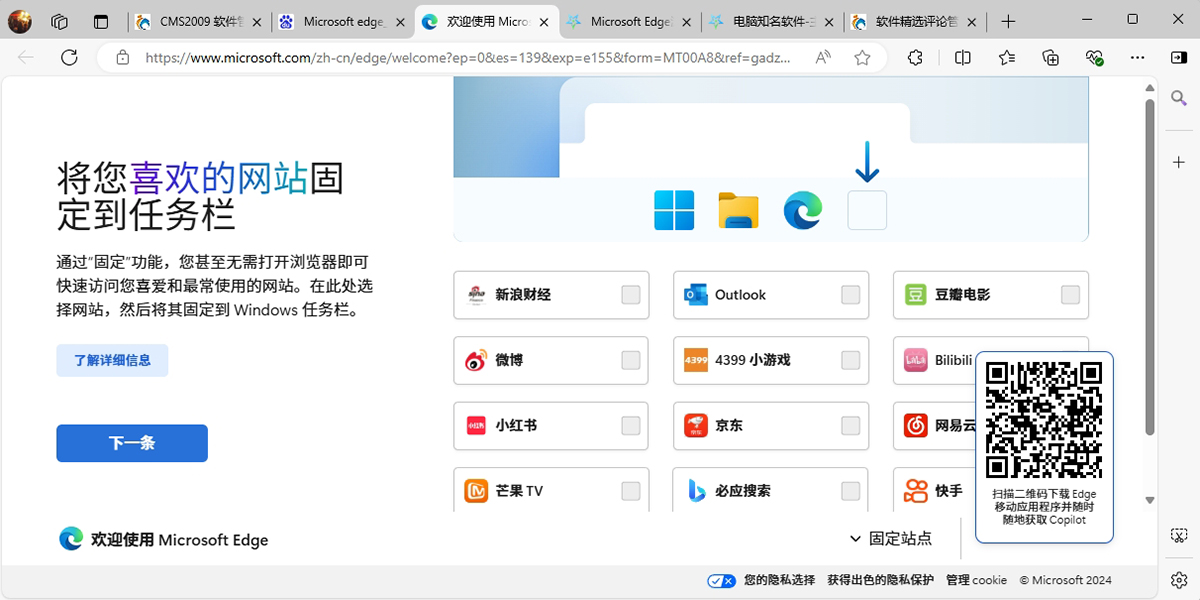
Task: Open Settings and more ellipsis menu
Action: [1139, 58]
